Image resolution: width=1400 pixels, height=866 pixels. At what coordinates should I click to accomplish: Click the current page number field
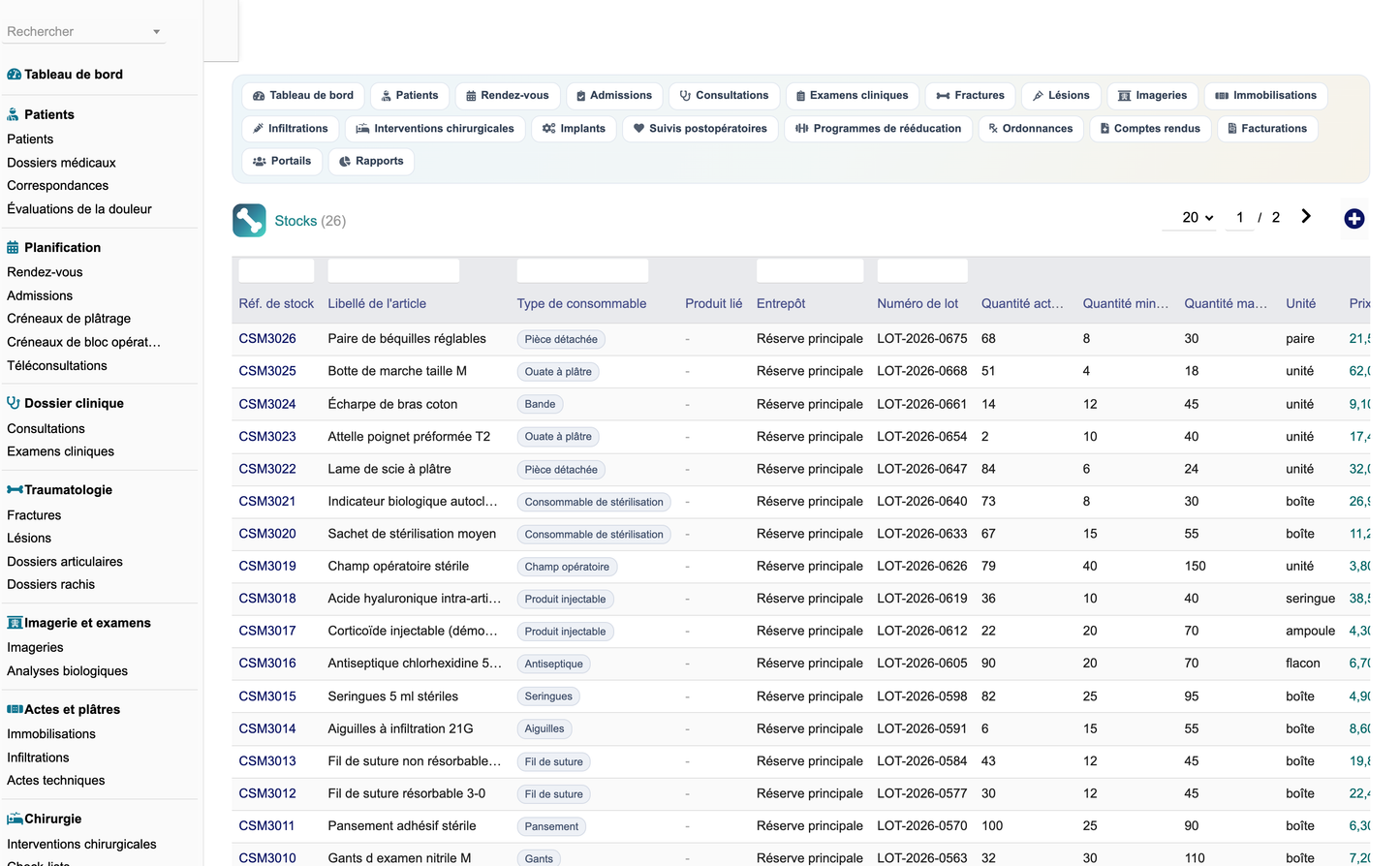click(x=1240, y=218)
